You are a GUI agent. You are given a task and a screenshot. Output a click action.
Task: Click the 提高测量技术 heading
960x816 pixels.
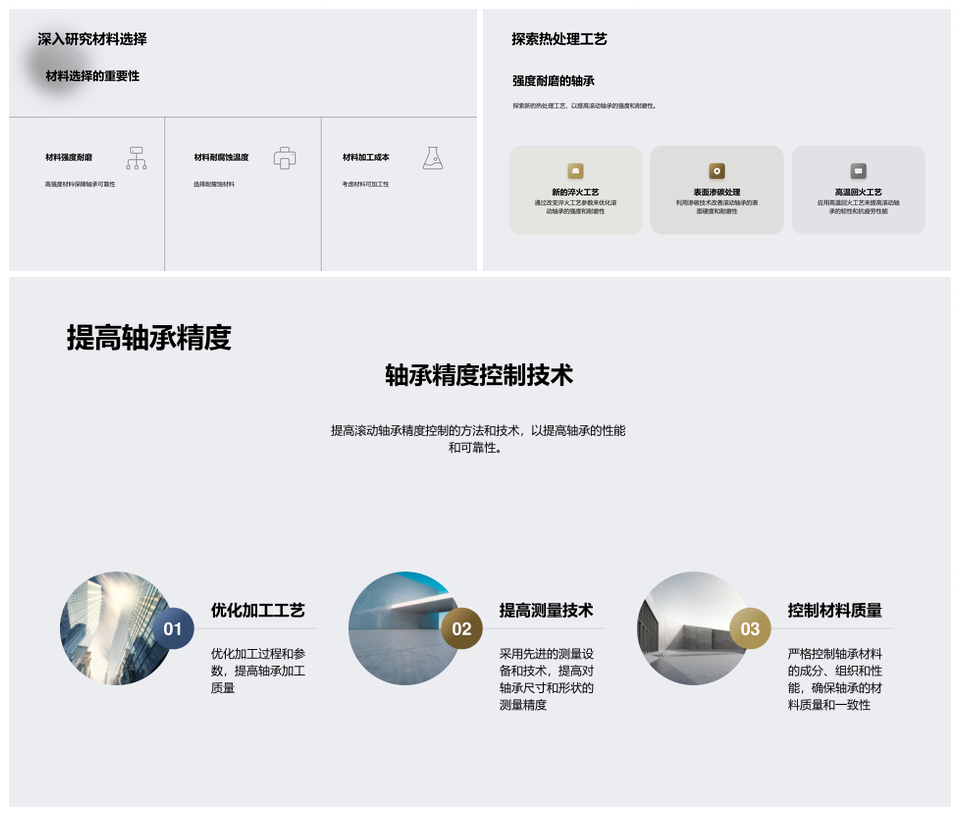[x=546, y=610]
